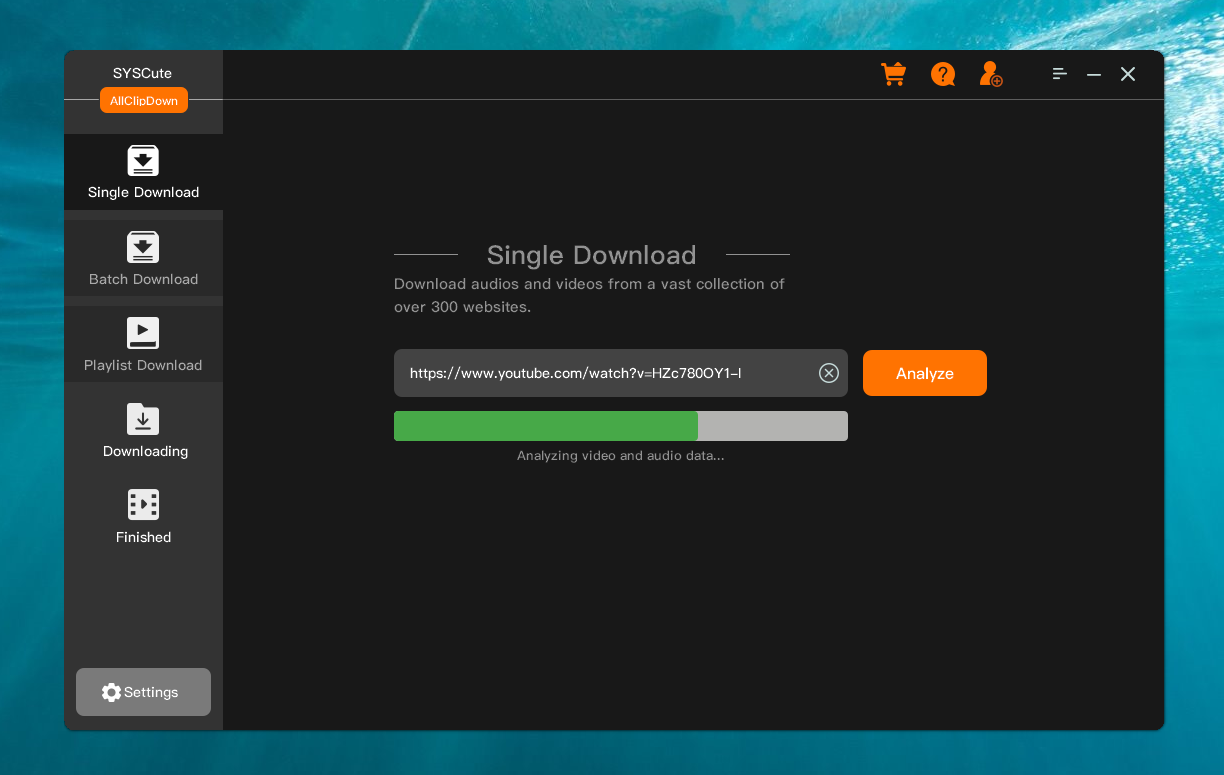The height and width of the screenshot is (775, 1224).
Task: Select the YouTube URL input field
Action: [x=600, y=373]
